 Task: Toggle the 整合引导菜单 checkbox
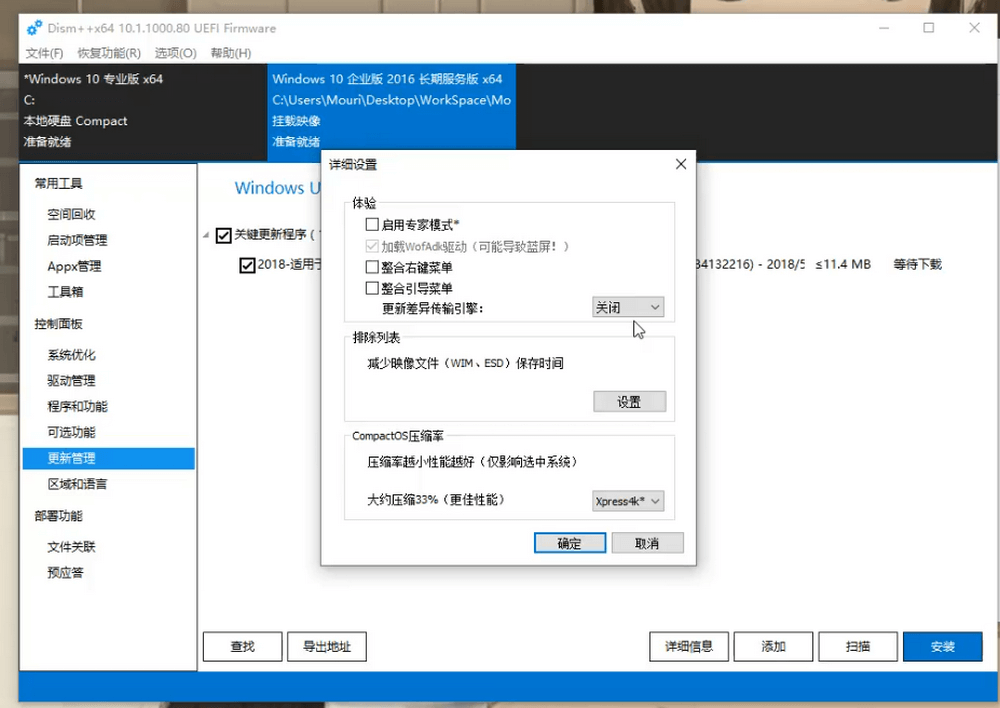click(x=372, y=288)
